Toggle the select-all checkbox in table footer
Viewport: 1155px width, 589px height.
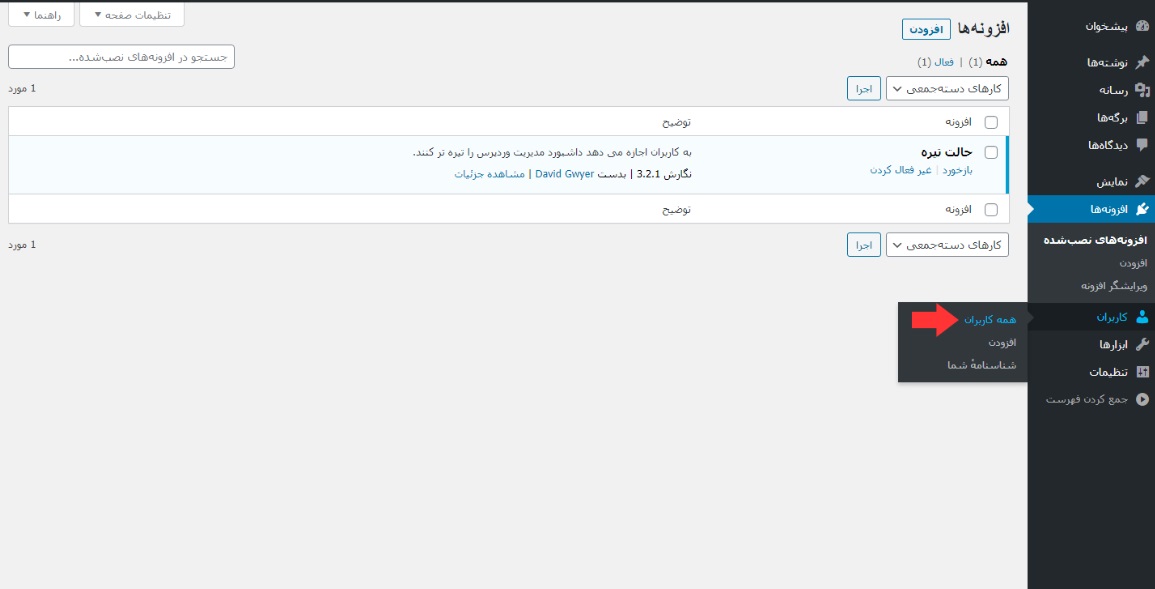coord(991,210)
